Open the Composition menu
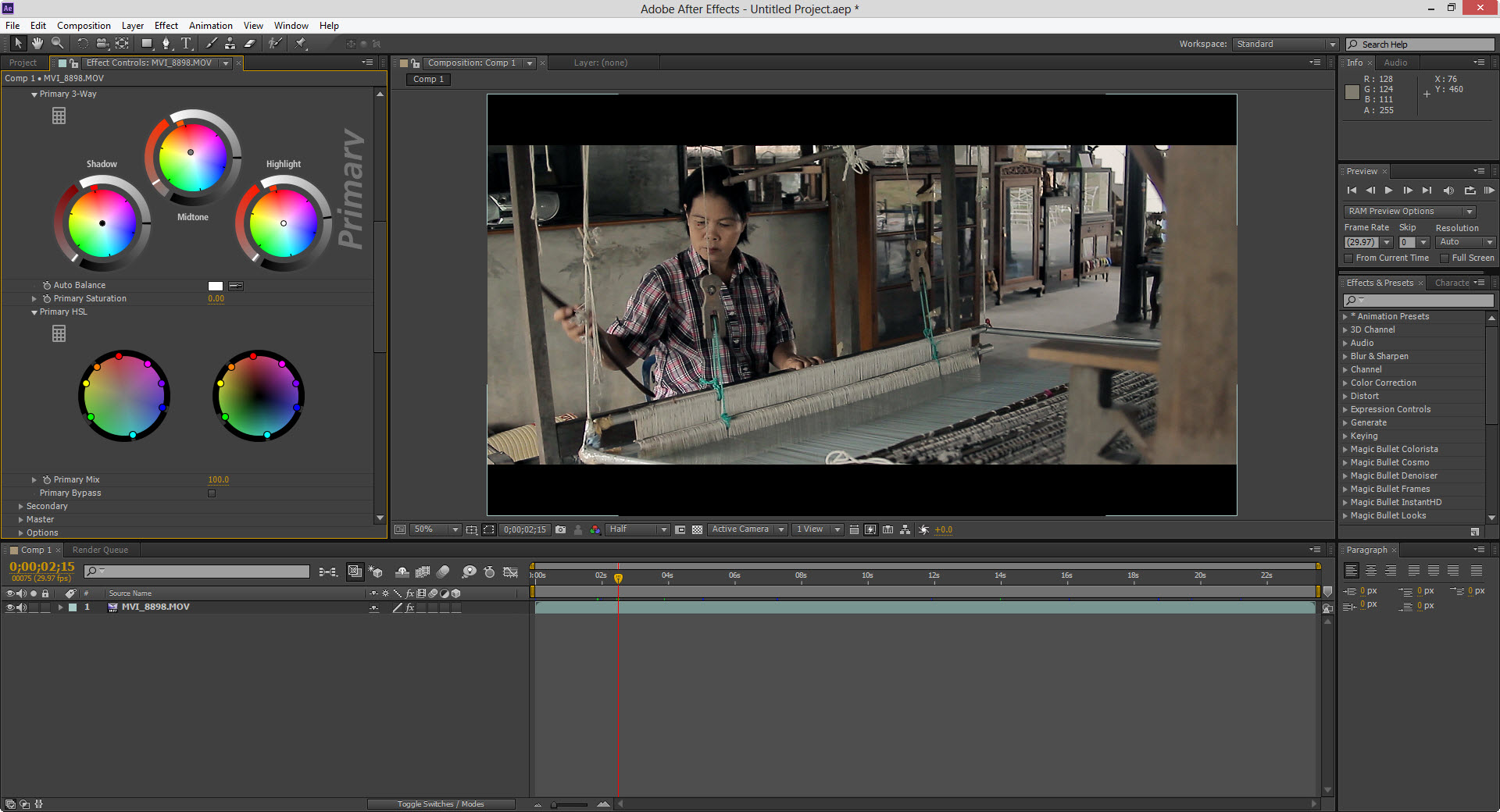The width and height of the screenshot is (1500, 812). pos(84,26)
